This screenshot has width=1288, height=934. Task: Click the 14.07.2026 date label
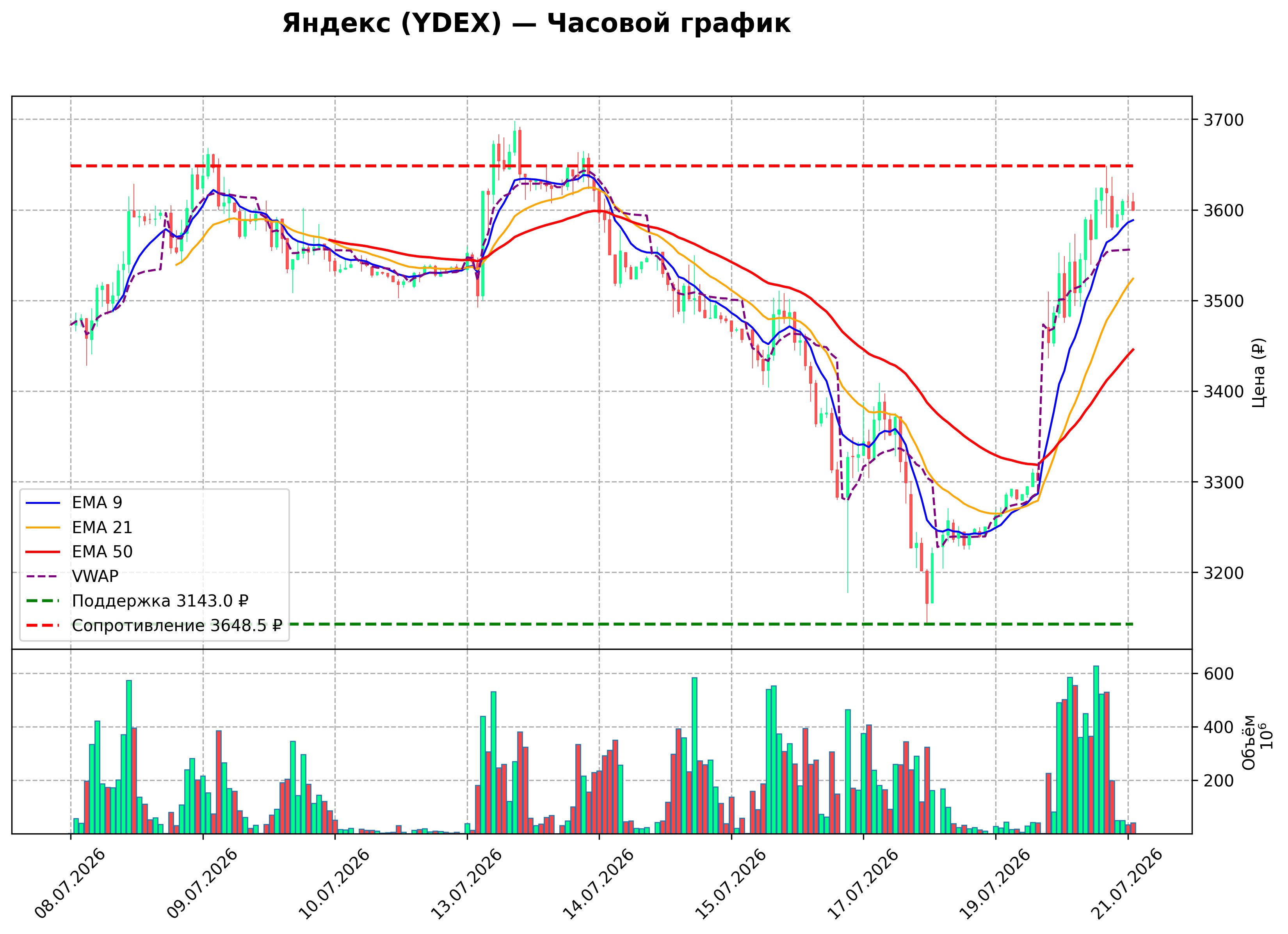pos(599,884)
